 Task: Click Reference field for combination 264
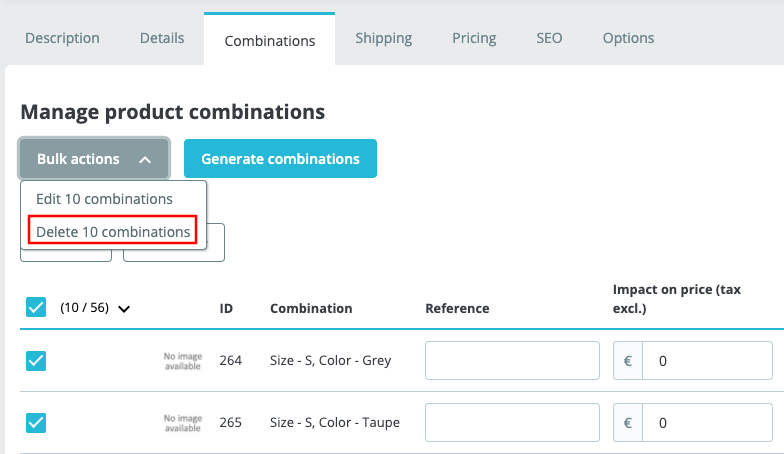coord(512,361)
